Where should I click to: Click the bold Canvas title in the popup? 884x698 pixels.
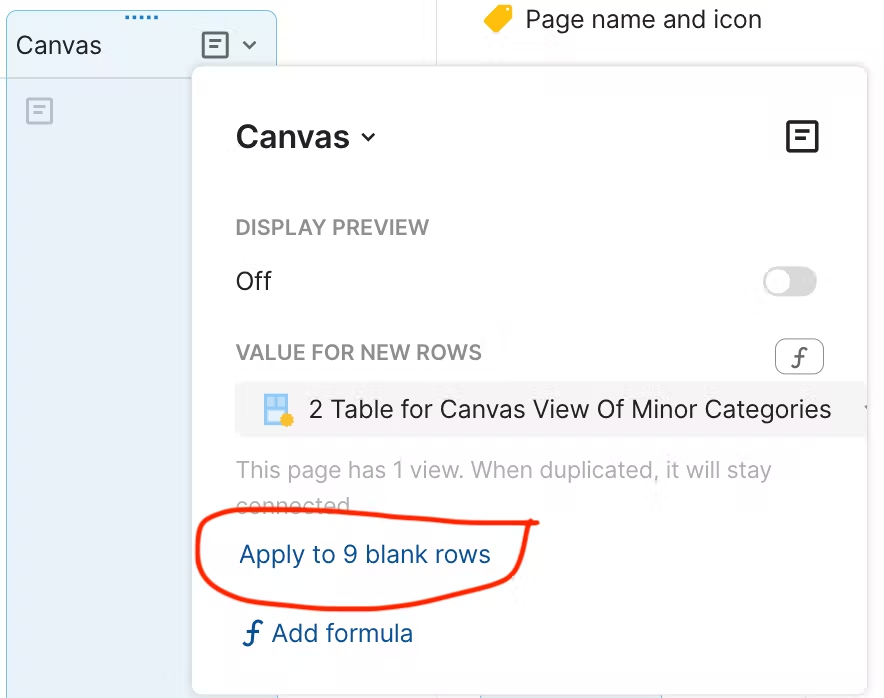292,137
